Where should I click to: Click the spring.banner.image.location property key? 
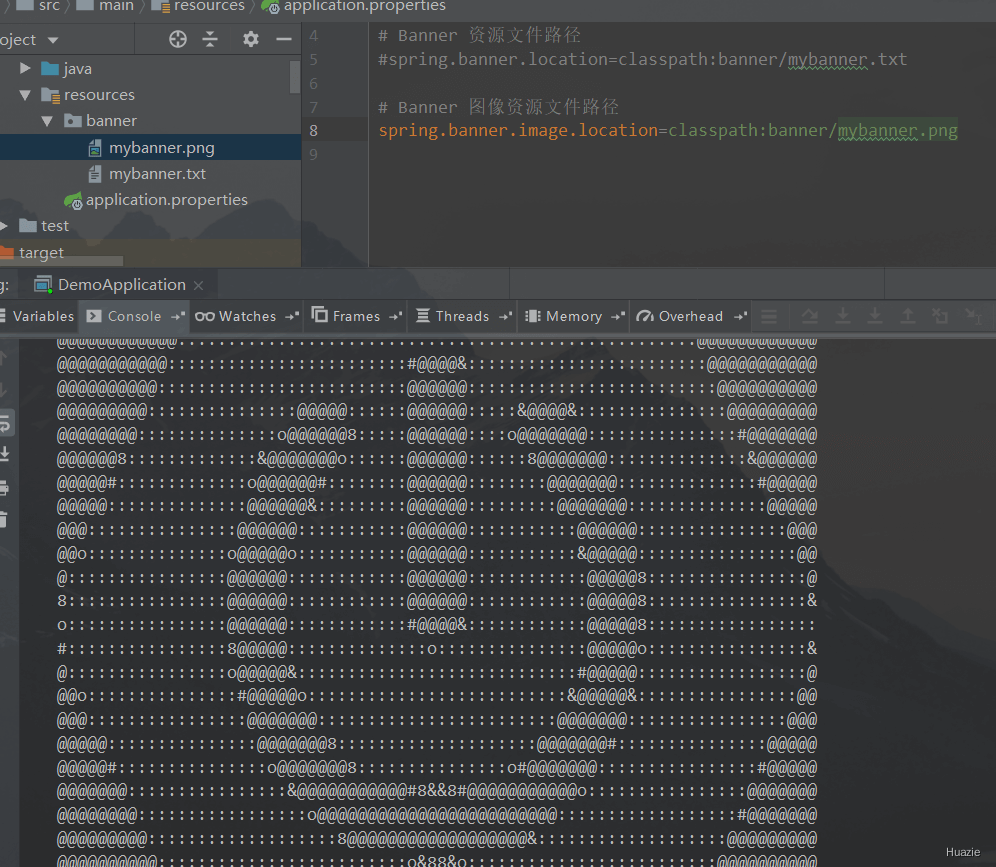tap(518, 130)
